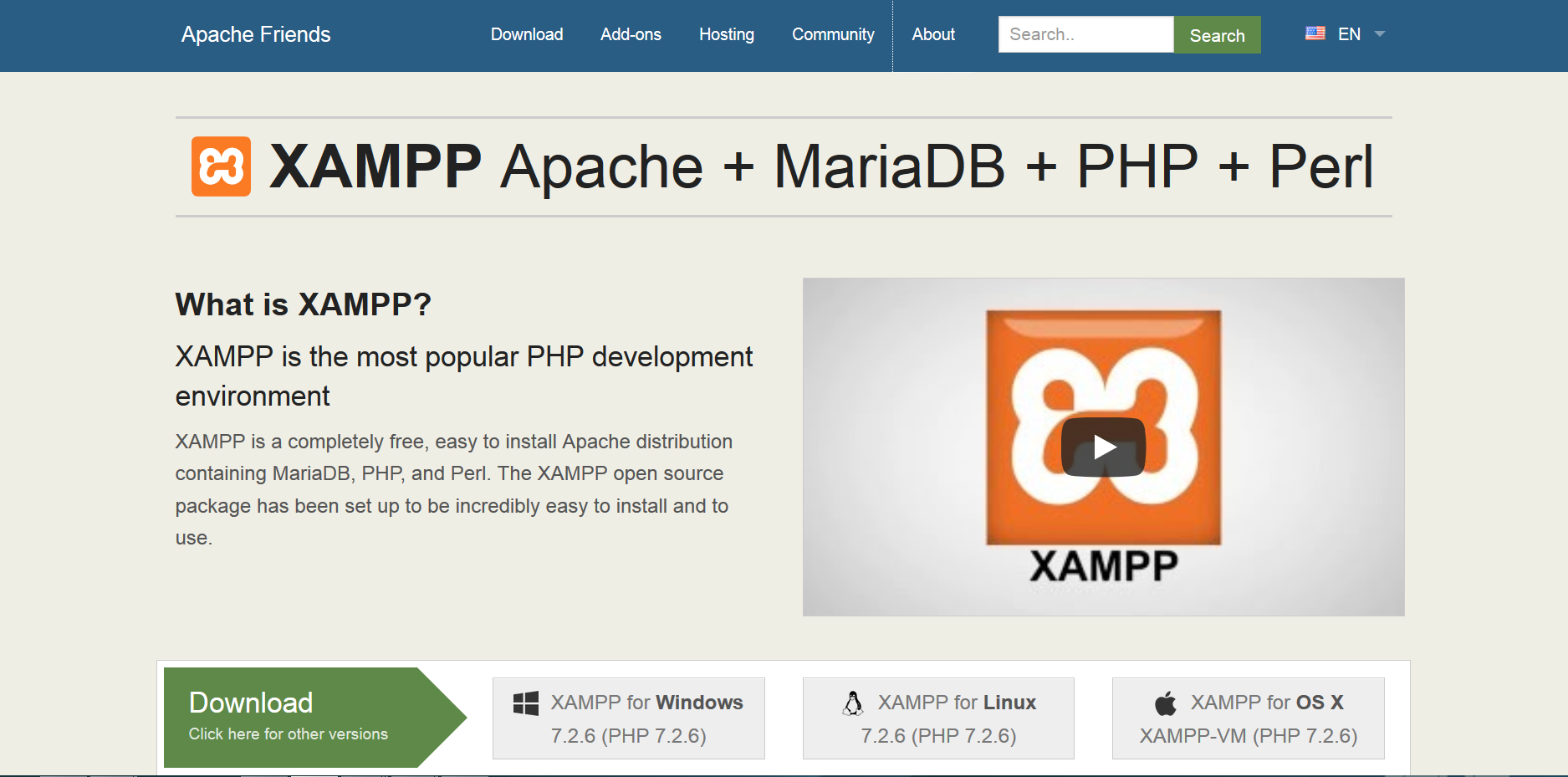
Task: Download XAMPP-VM for OS X
Action: tap(1246, 718)
